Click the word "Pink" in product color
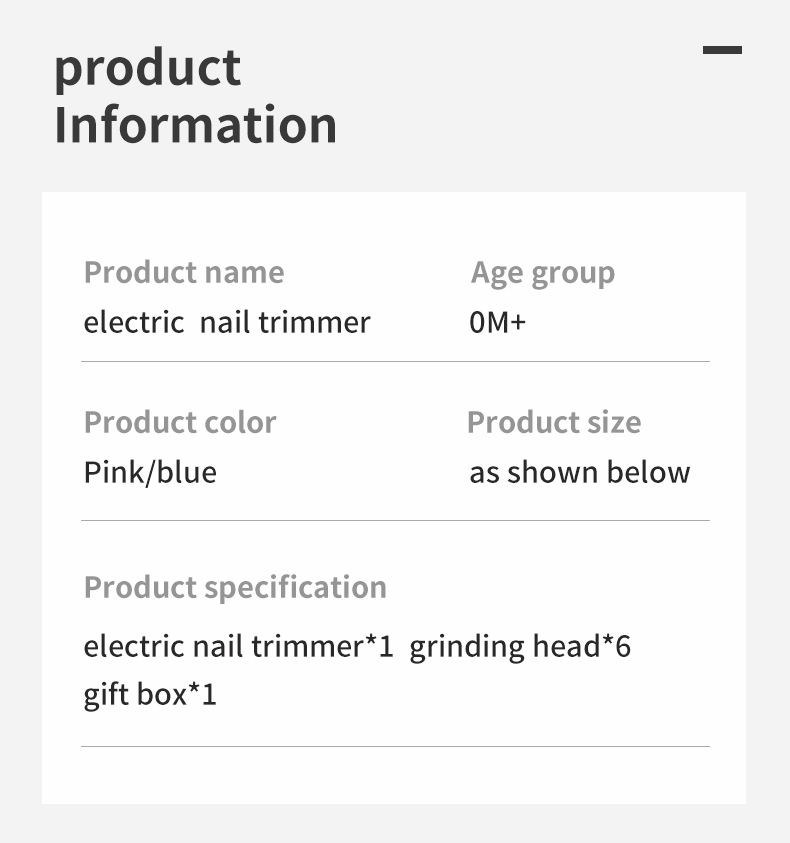Screen dimensions: 790x843 click(x=113, y=472)
